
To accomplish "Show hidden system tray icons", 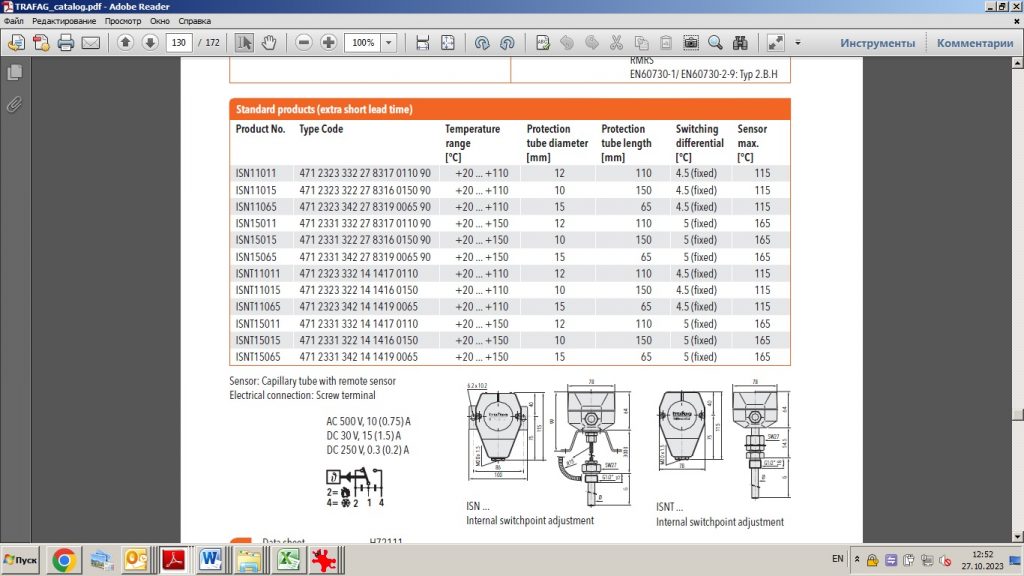I will [856, 559].
